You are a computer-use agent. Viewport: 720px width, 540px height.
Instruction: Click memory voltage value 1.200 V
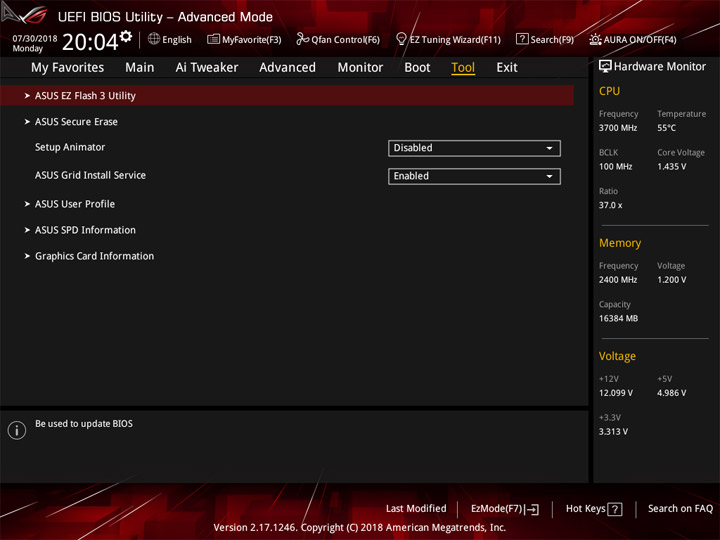pos(672,280)
